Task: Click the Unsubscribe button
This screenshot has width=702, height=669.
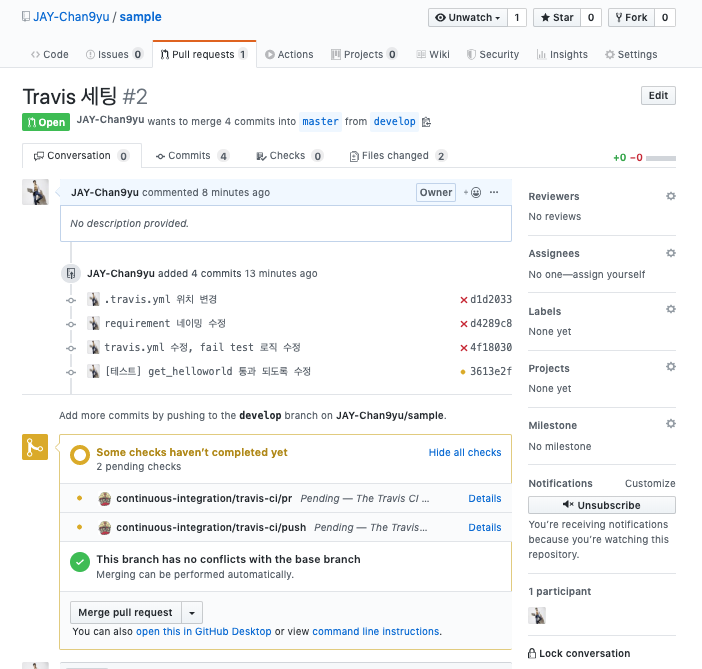Action: click(x=602, y=505)
